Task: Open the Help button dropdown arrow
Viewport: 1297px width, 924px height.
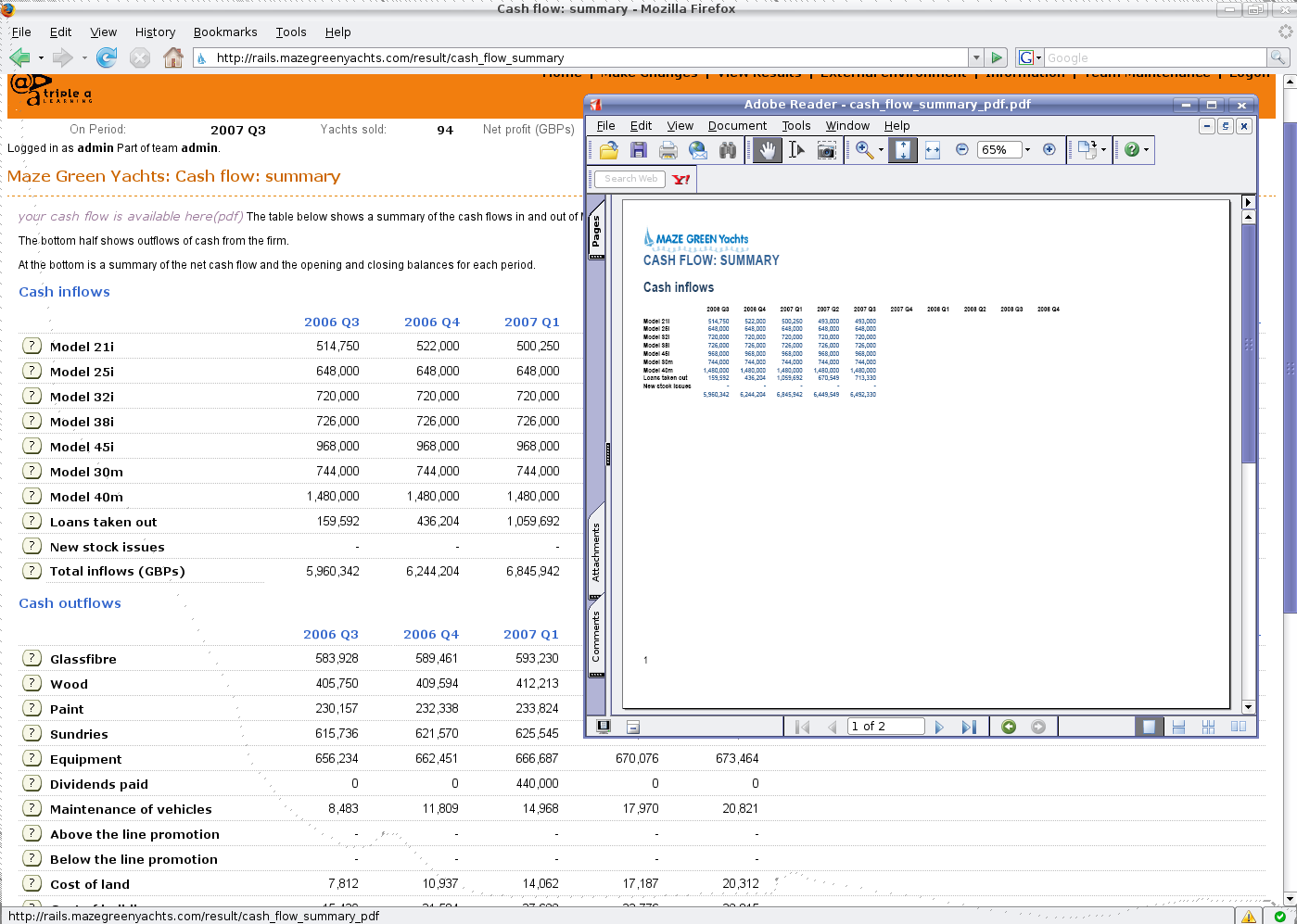Action: coord(1147,149)
